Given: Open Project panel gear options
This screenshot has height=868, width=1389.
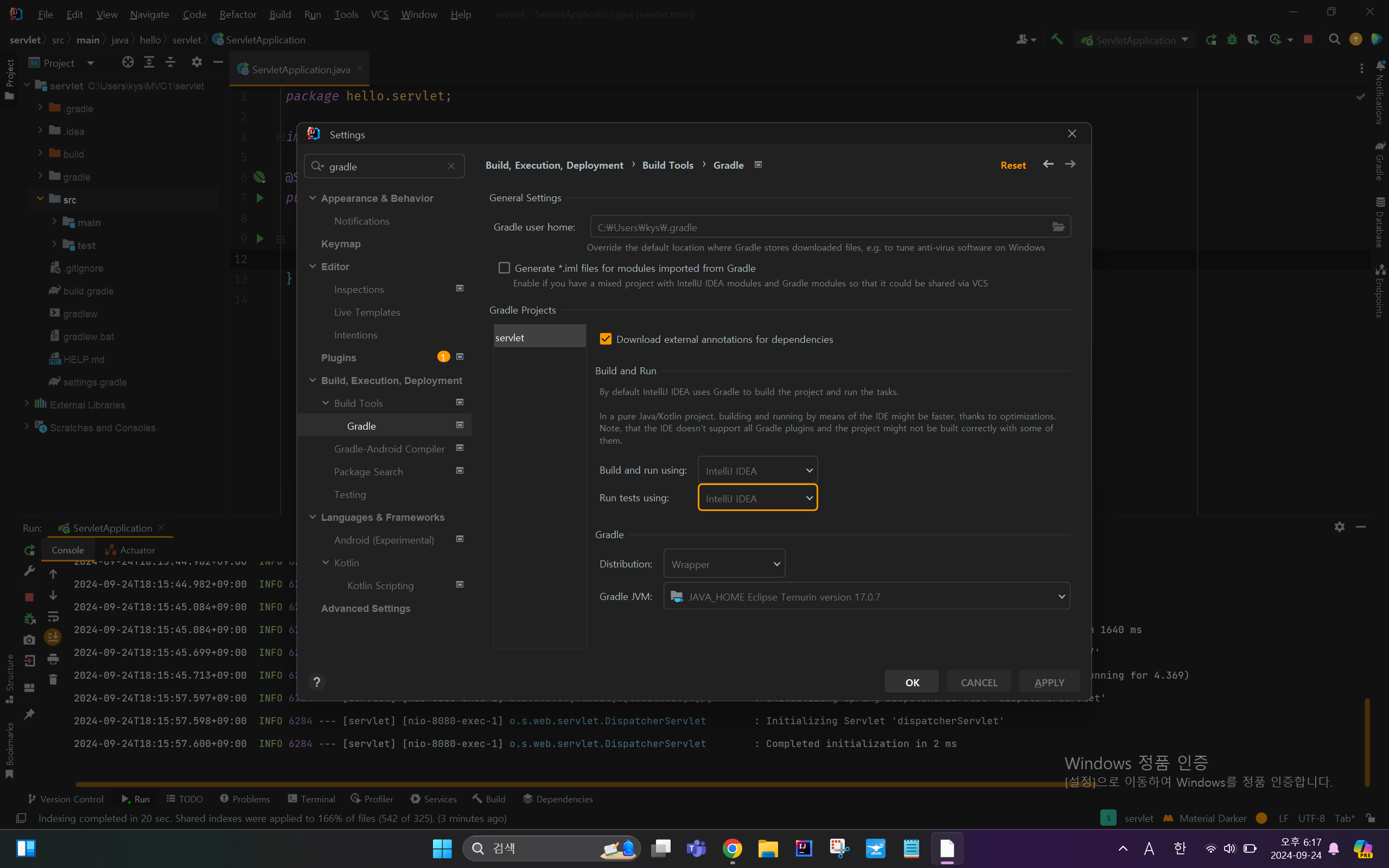Looking at the screenshot, I should (x=197, y=62).
